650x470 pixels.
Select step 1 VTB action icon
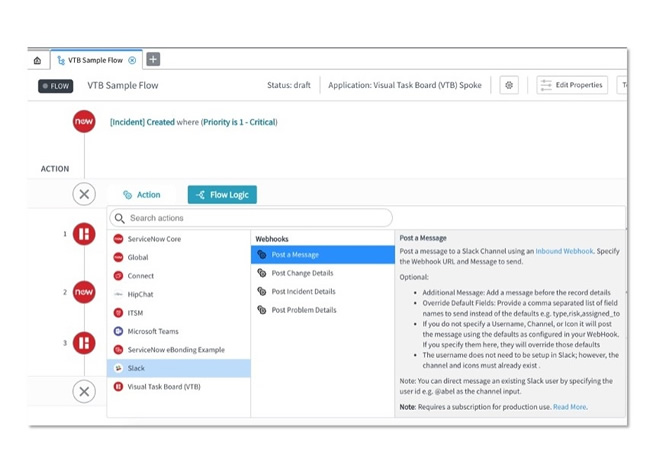[x=84, y=234]
